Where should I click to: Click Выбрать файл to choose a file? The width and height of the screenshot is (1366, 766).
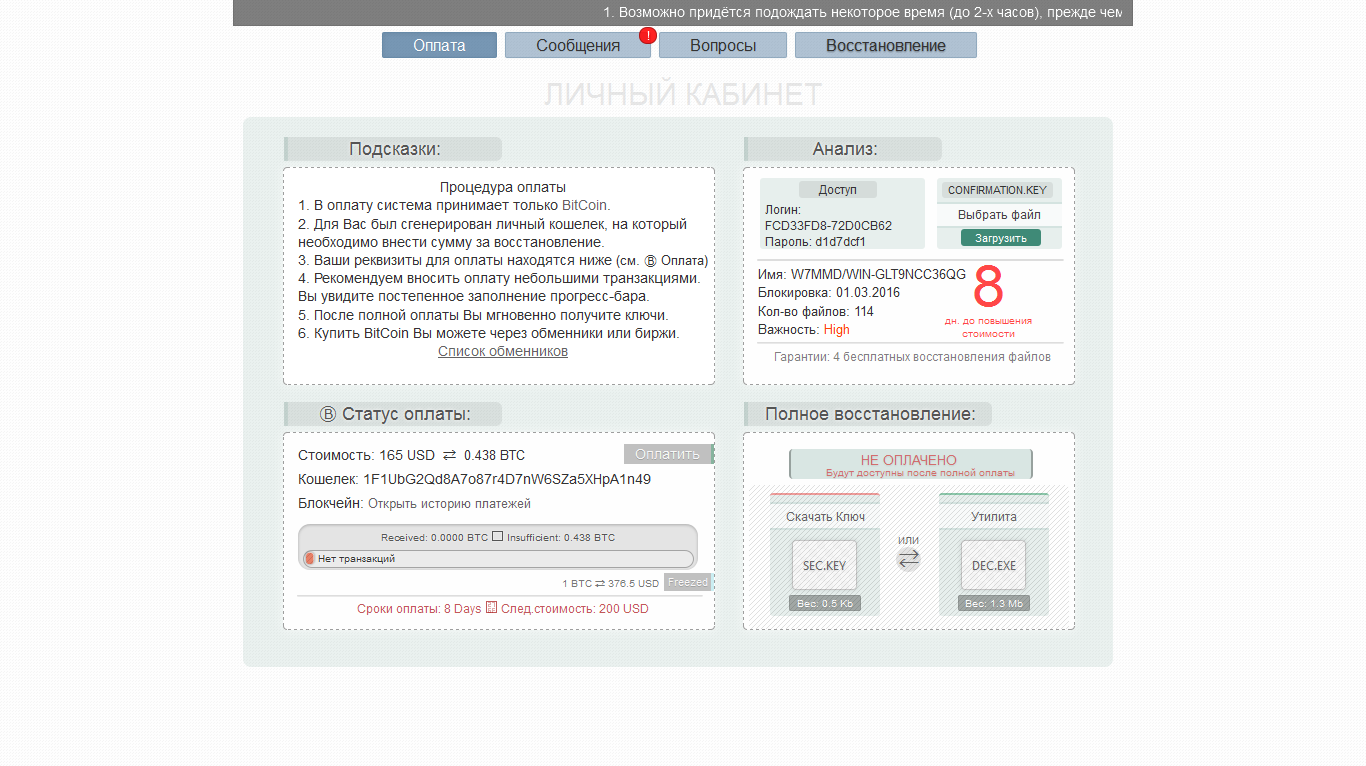(999, 215)
